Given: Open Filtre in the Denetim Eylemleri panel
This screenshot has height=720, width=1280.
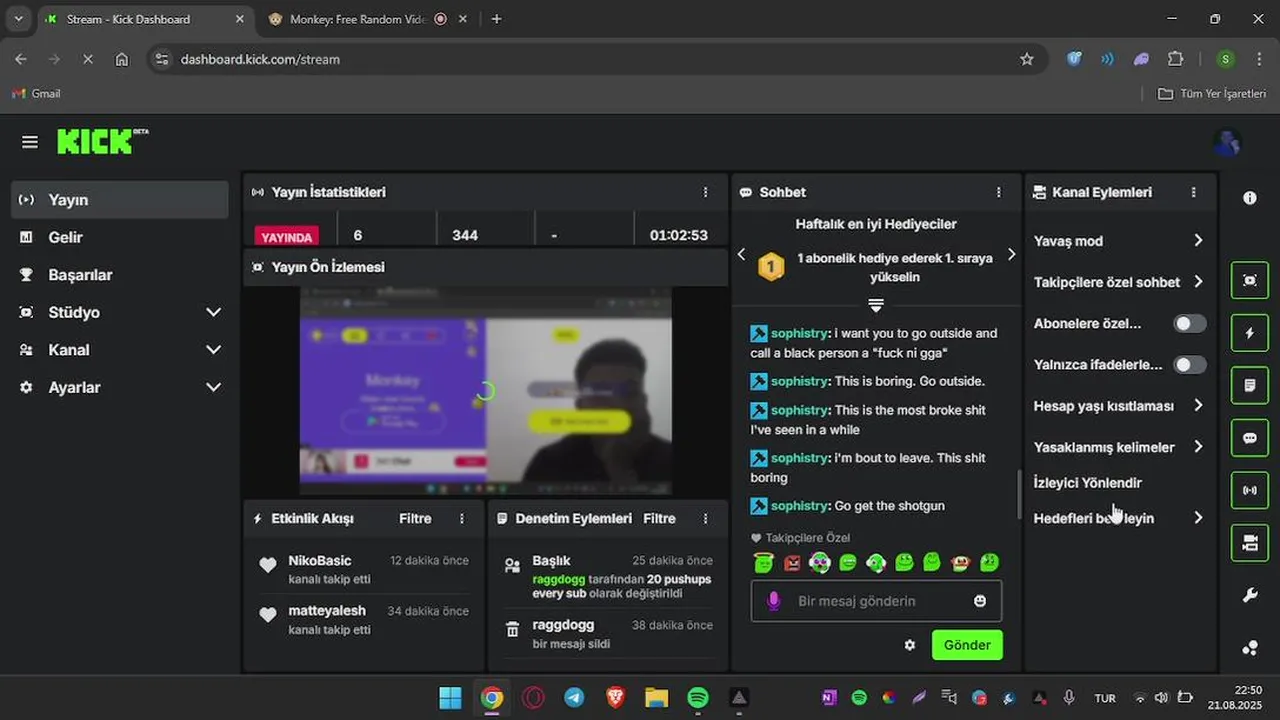Looking at the screenshot, I should click(x=659, y=519).
